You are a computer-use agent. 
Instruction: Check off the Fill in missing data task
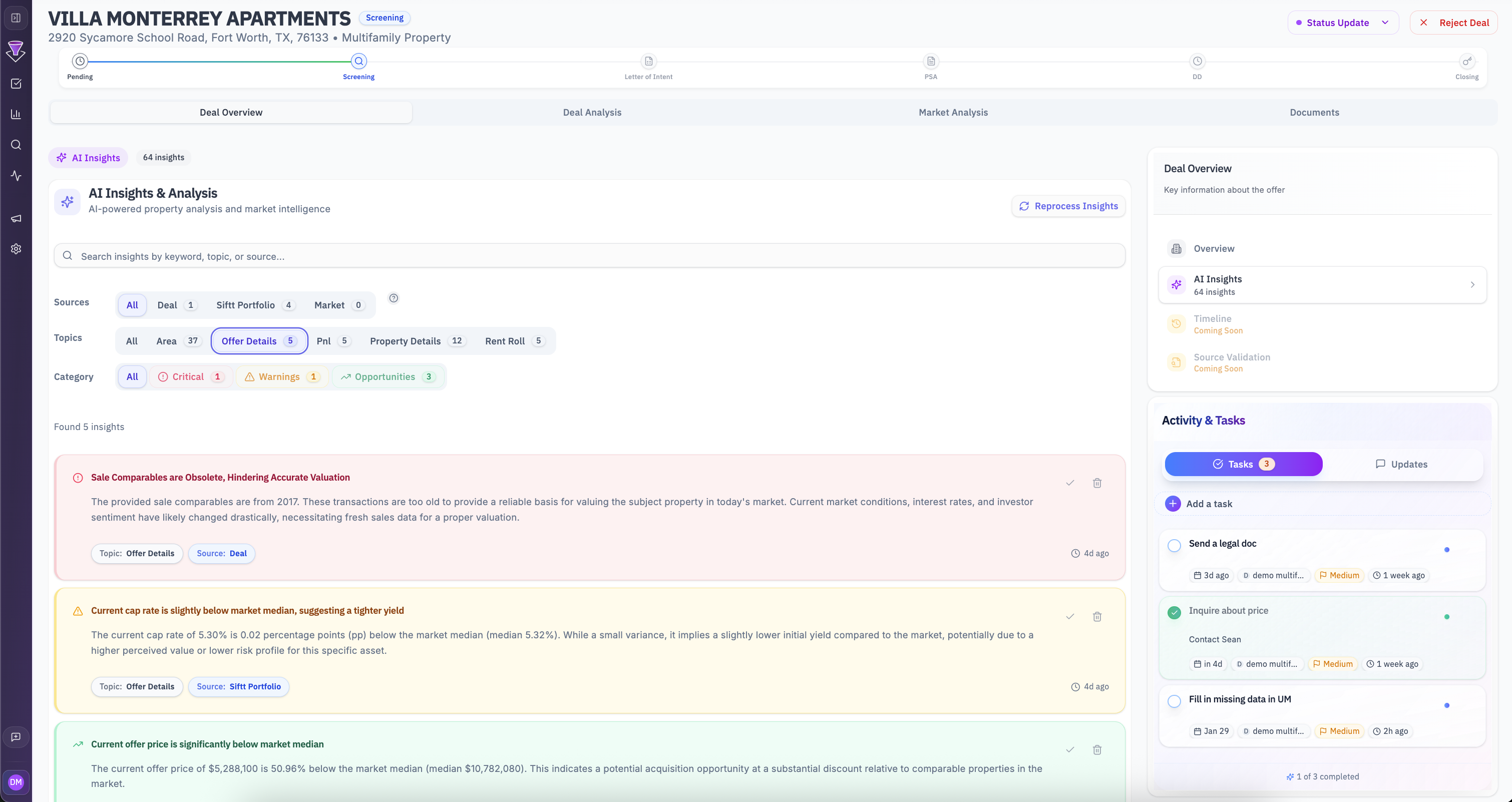click(1174, 701)
